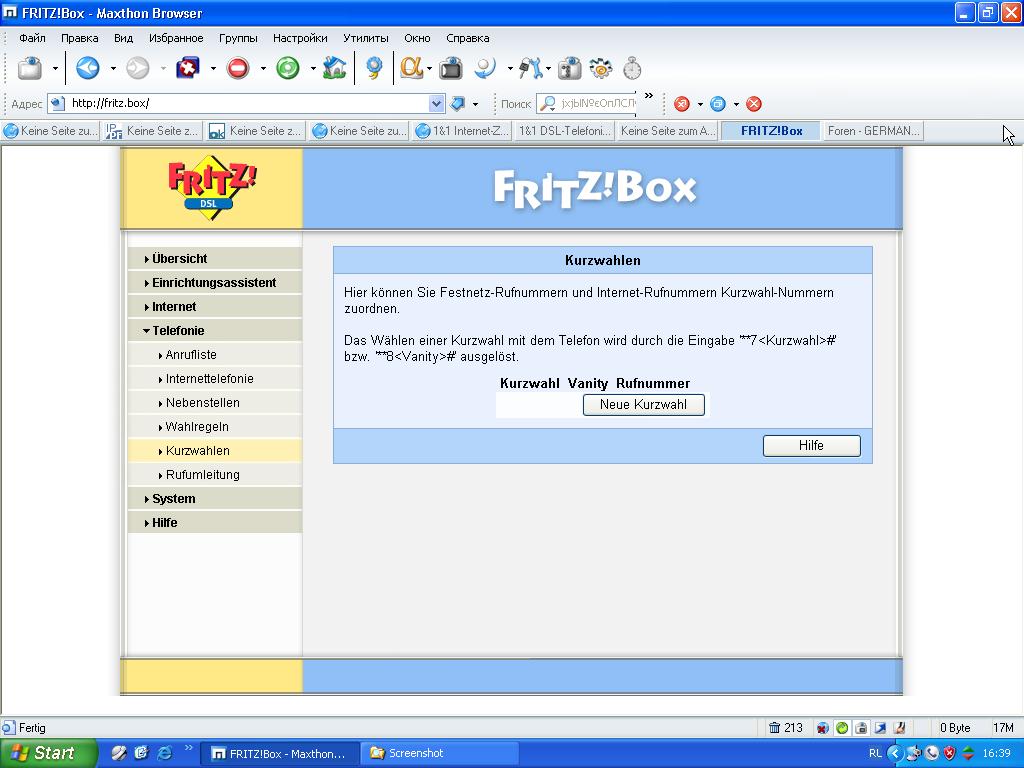Screen dimensions: 1024x768
Task: Click the printer-like status bar icon
Action: 861,728
